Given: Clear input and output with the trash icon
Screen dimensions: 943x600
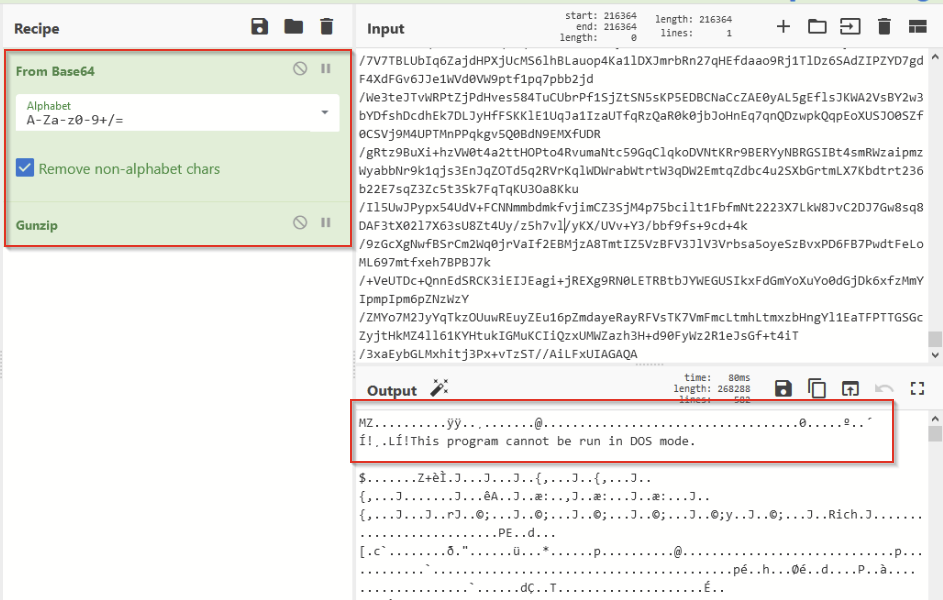Looking at the screenshot, I should point(884,26).
